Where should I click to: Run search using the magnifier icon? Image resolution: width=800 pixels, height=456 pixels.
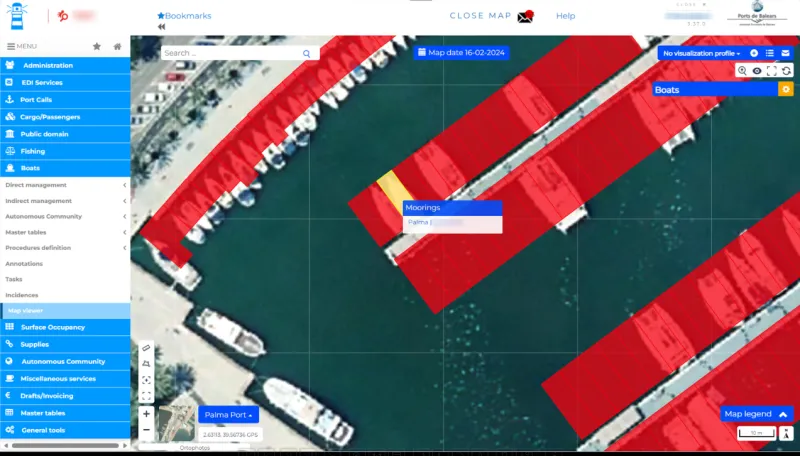tap(307, 53)
